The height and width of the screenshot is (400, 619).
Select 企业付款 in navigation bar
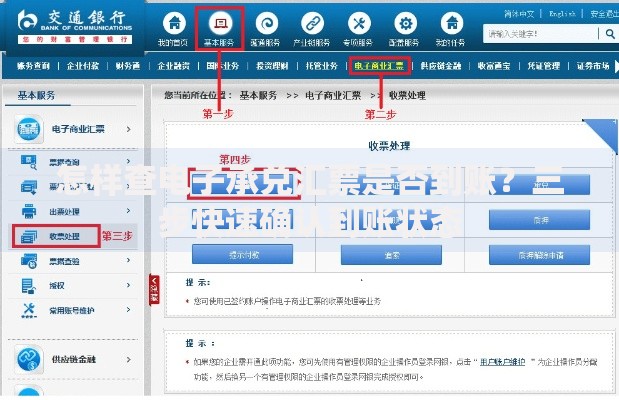coord(83,66)
